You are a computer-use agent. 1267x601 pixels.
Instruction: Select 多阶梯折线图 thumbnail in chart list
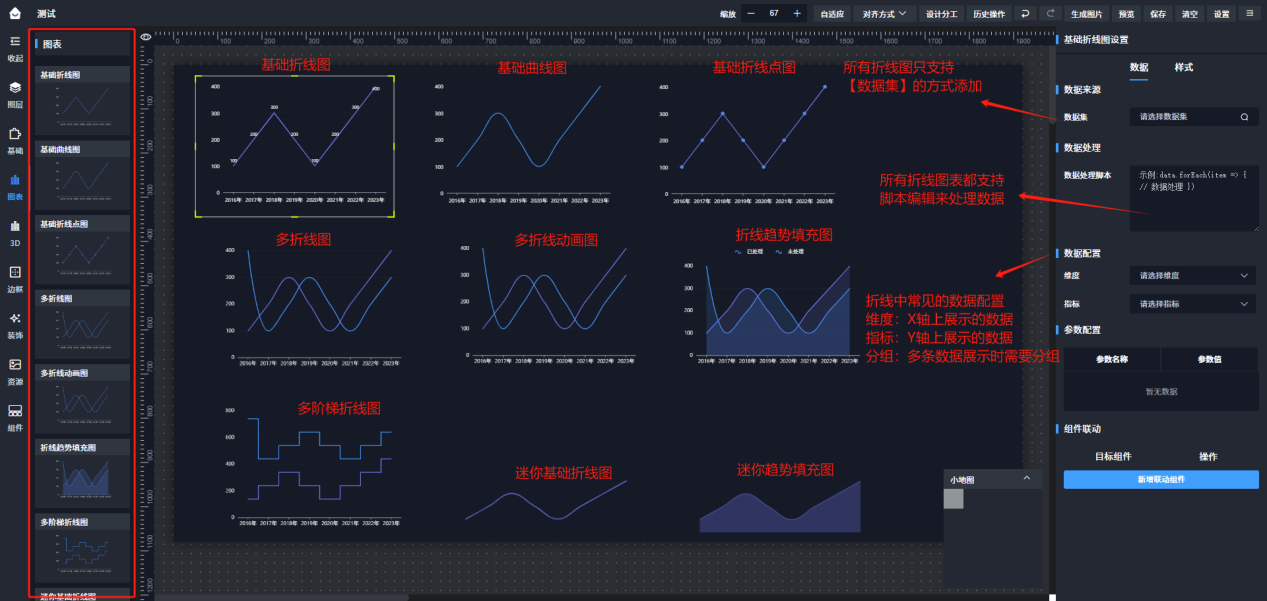82,550
